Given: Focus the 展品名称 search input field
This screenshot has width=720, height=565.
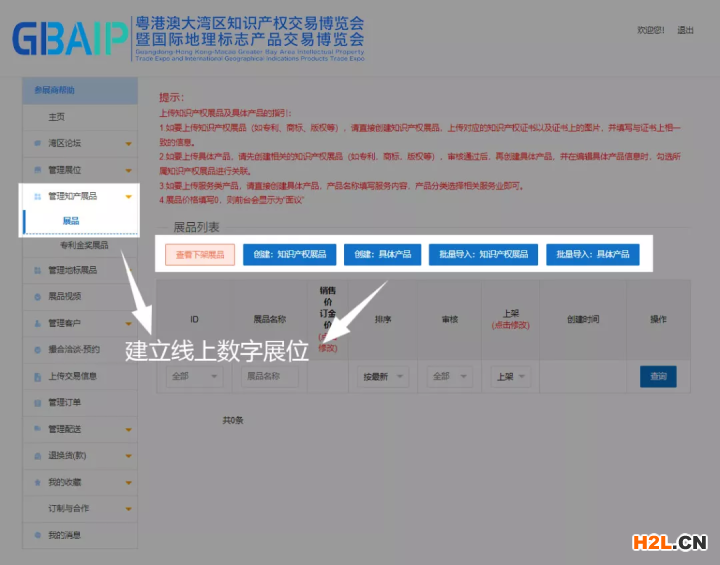Looking at the screenshot, I should (270, 376).
